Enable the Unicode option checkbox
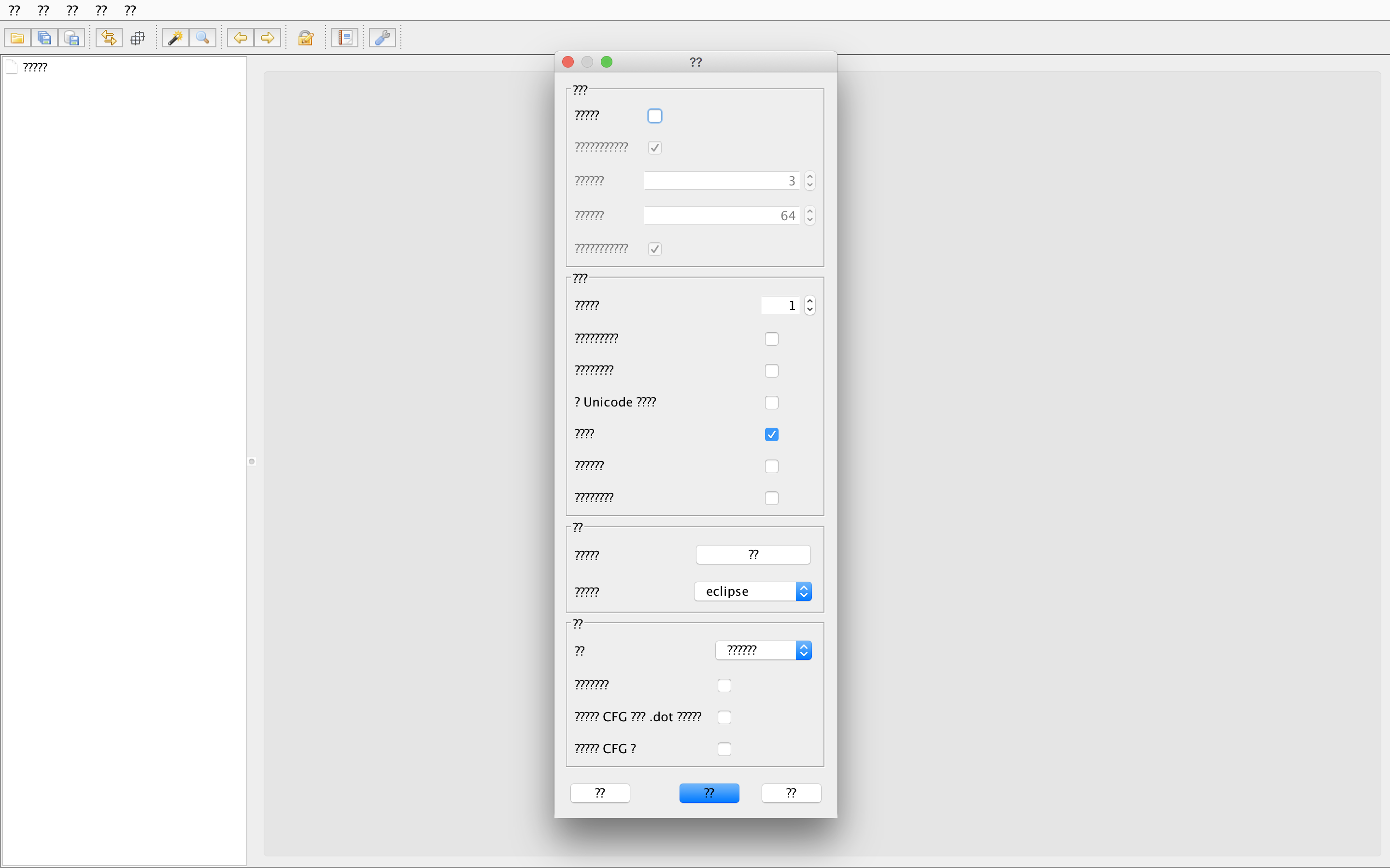The width and height of the screenshot is (1390, 868). pos(771,402)
